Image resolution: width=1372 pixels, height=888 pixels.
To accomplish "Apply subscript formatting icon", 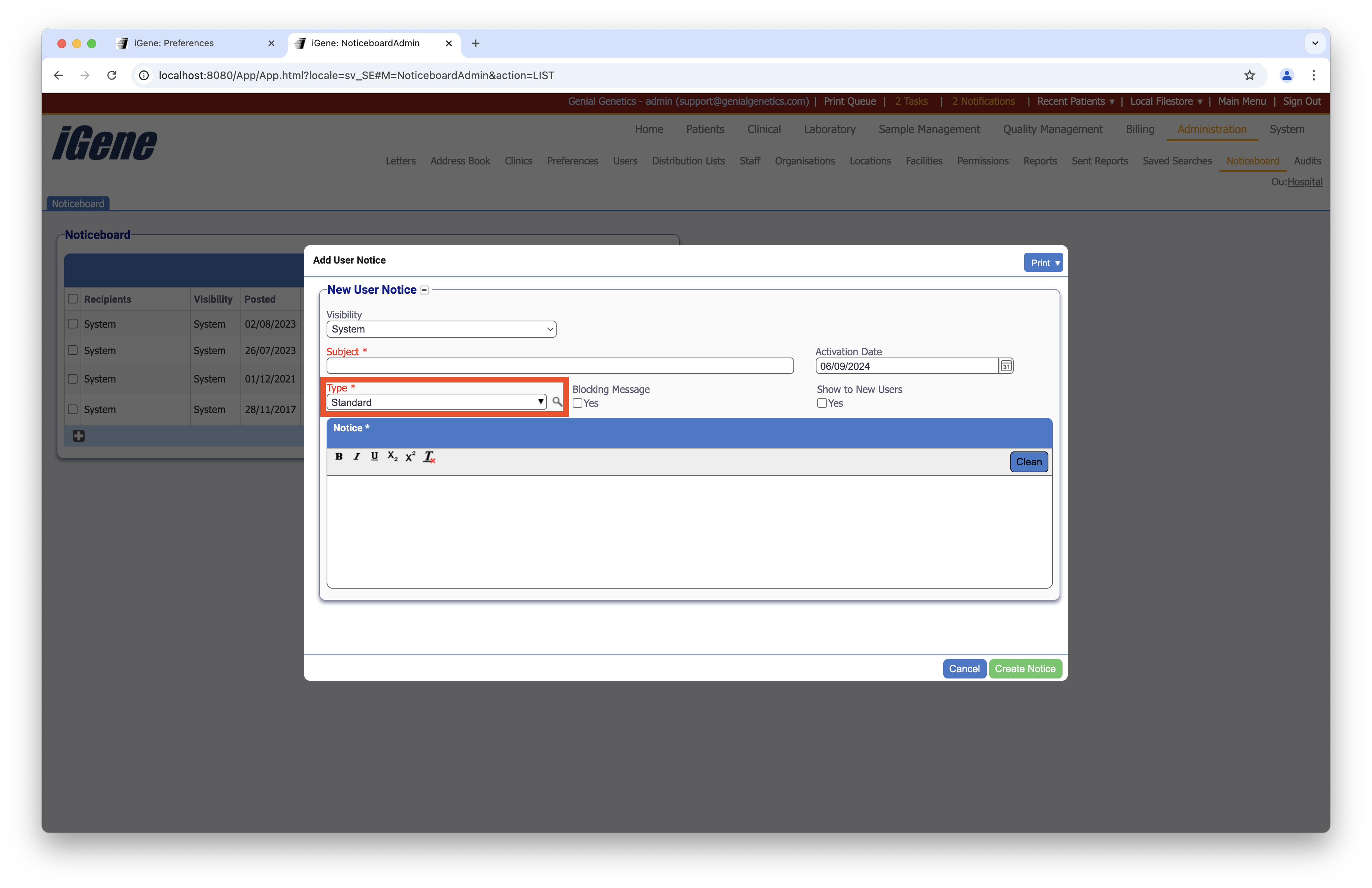I will click(x=393, y=456).
